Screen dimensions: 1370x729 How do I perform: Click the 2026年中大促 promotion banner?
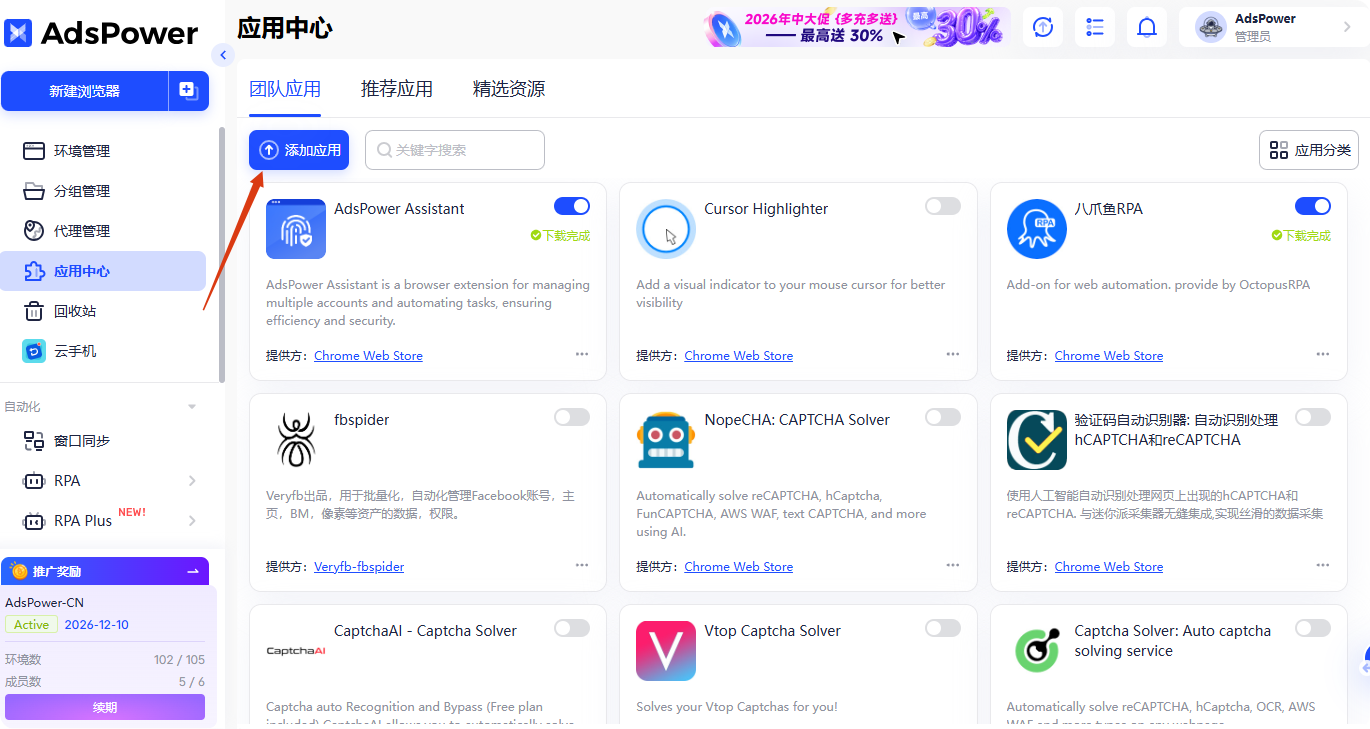(856, 27)
